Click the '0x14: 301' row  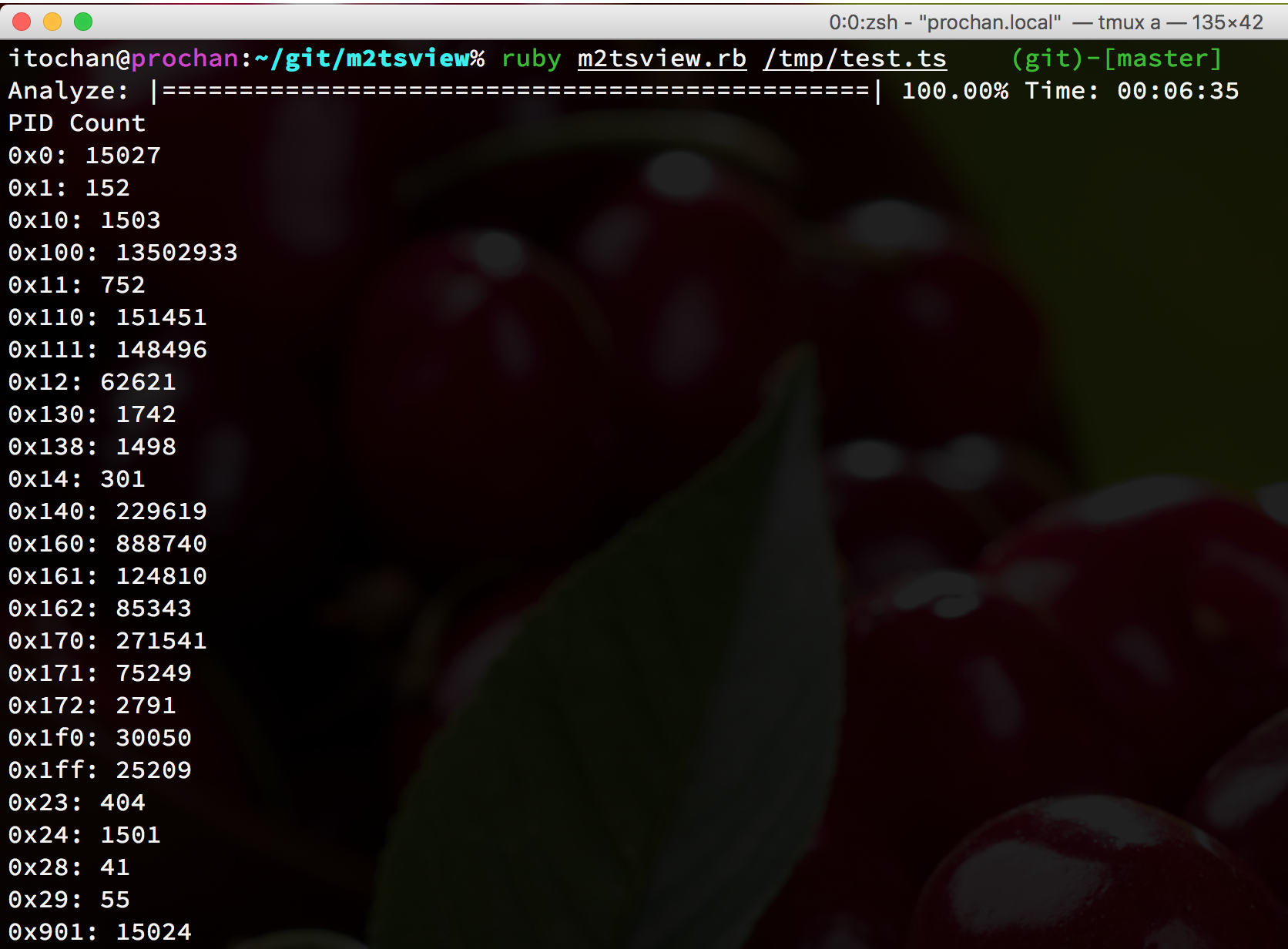pyautogui.click(x=76, y=479)
